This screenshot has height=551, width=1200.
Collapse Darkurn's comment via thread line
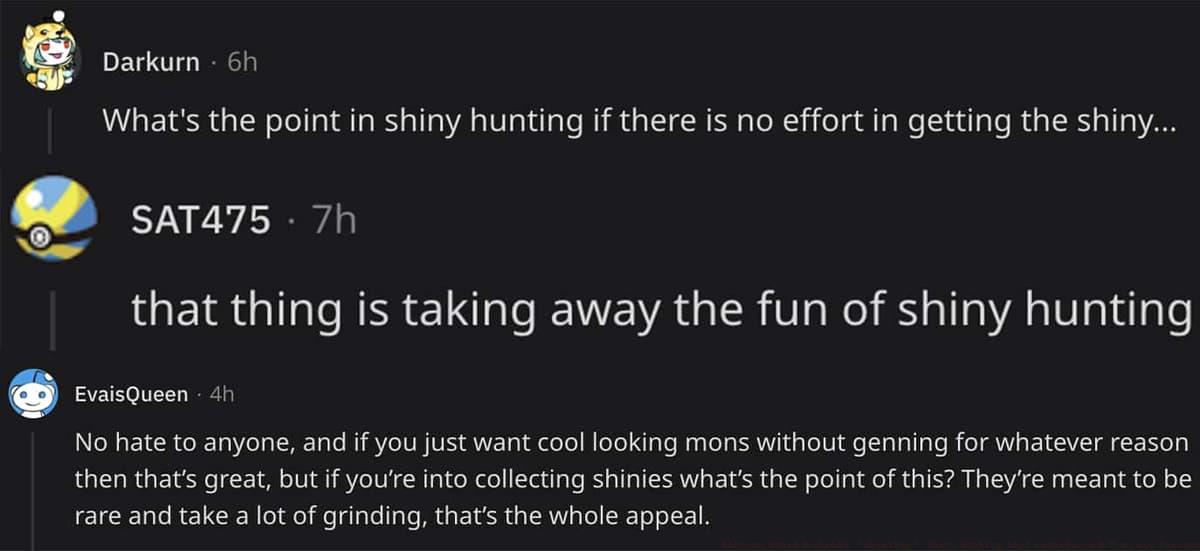click(49, 132)
